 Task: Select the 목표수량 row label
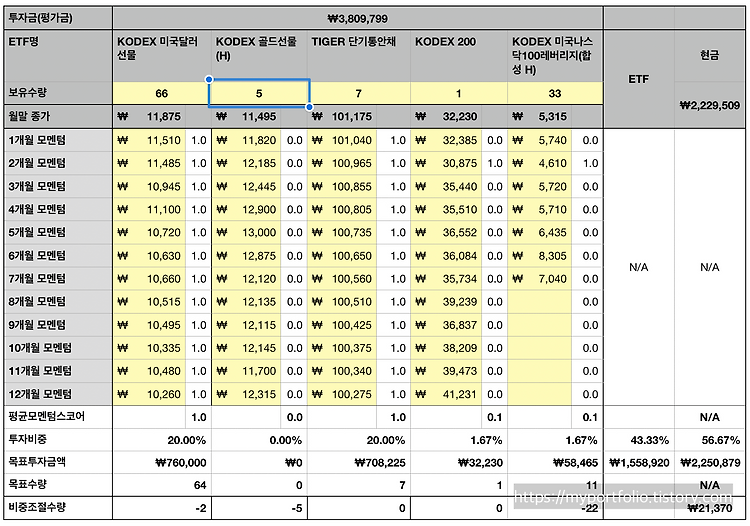(x=58, y=485)
